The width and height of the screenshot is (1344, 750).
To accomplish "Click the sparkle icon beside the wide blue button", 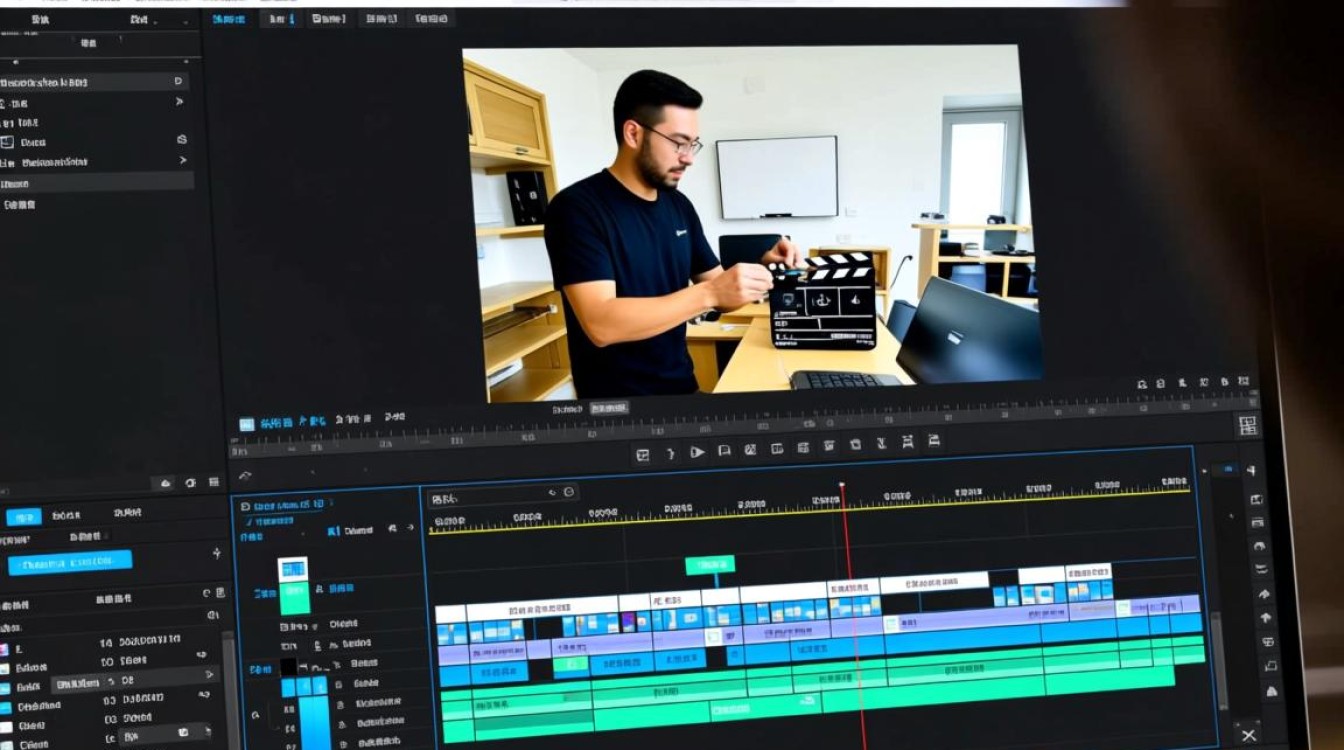I will (x=217, y=554).
